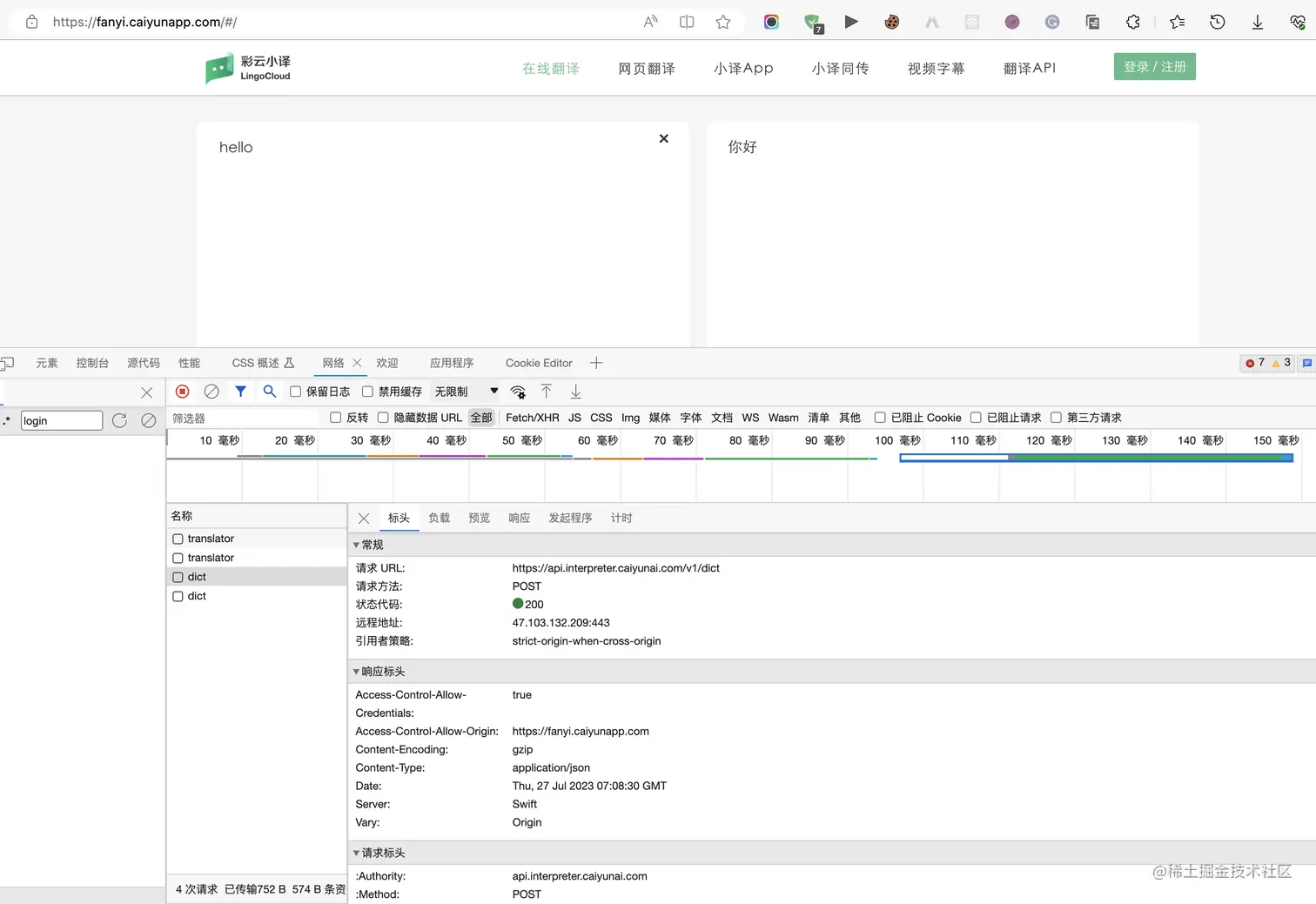Open the cookie extension icon
The height and width of the screenshot is (904, 1316).
(891, 22)
